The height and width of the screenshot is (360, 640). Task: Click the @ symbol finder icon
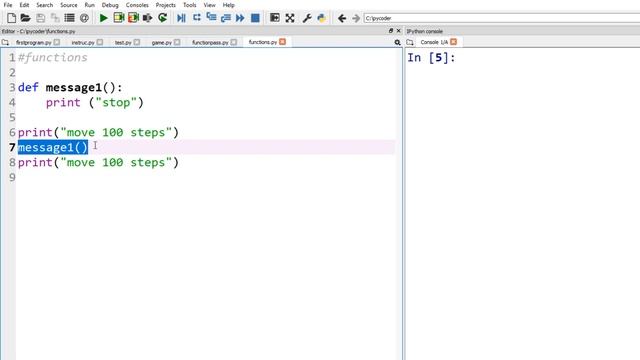point(84,18)
